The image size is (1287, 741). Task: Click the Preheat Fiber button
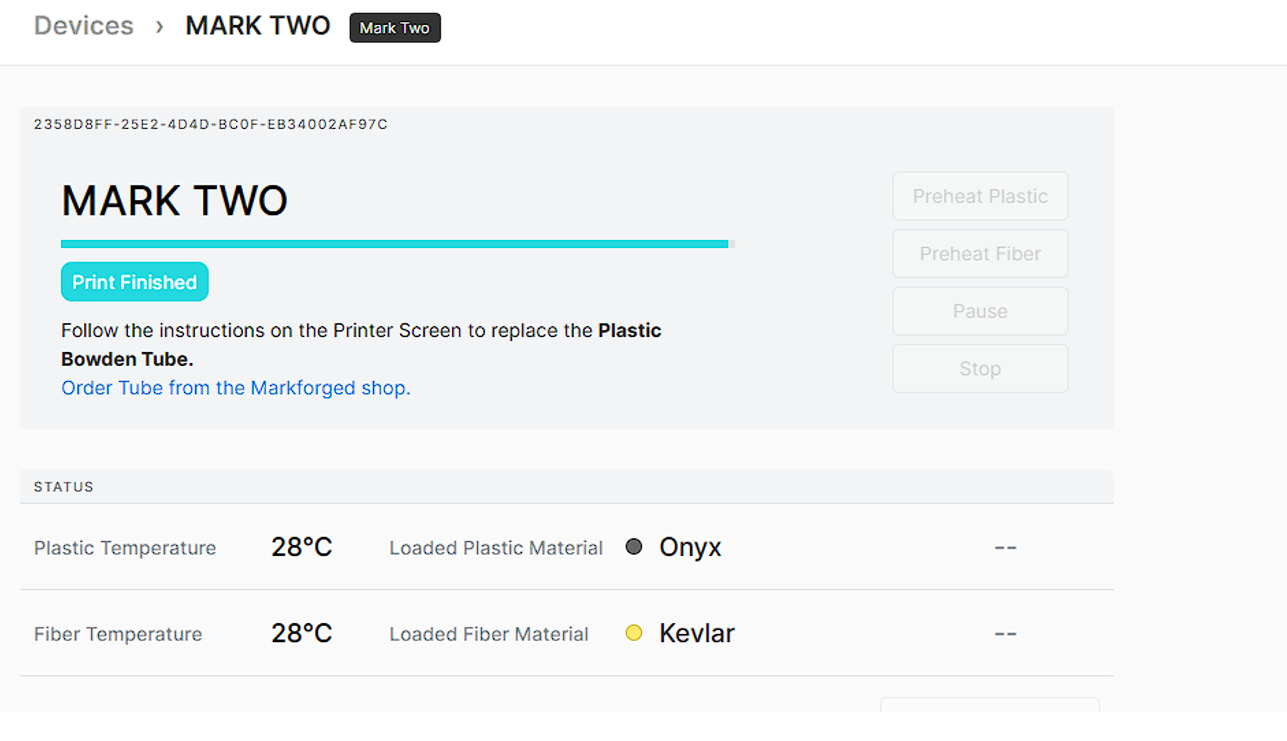(x=979, y=253)
